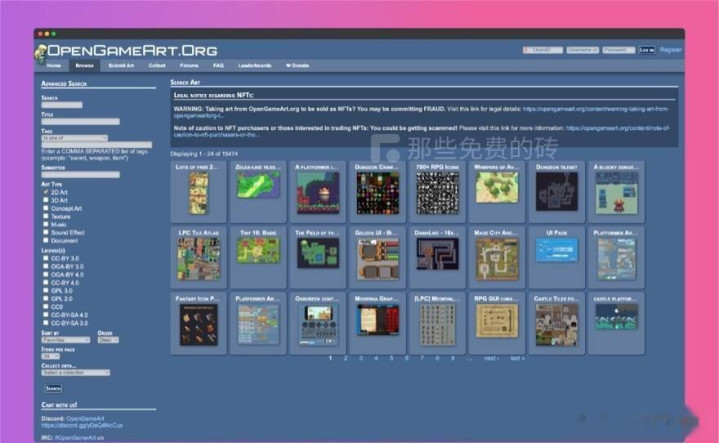This screenshot has width=719, height=443.
Task: Open the Order dropdown
Action: coord(108,340)
